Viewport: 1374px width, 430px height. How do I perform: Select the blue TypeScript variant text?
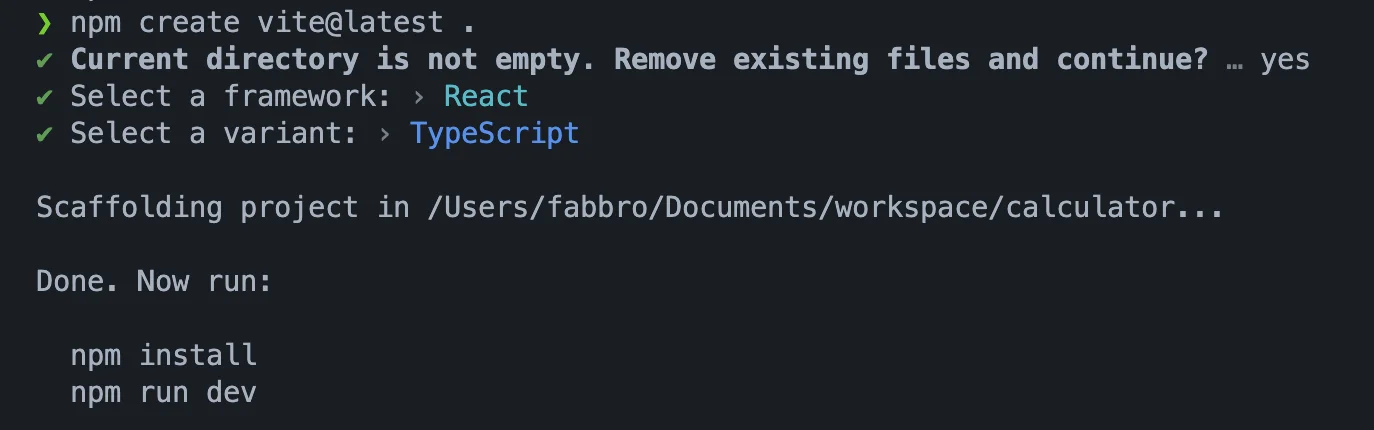click(x=495, y=134)
